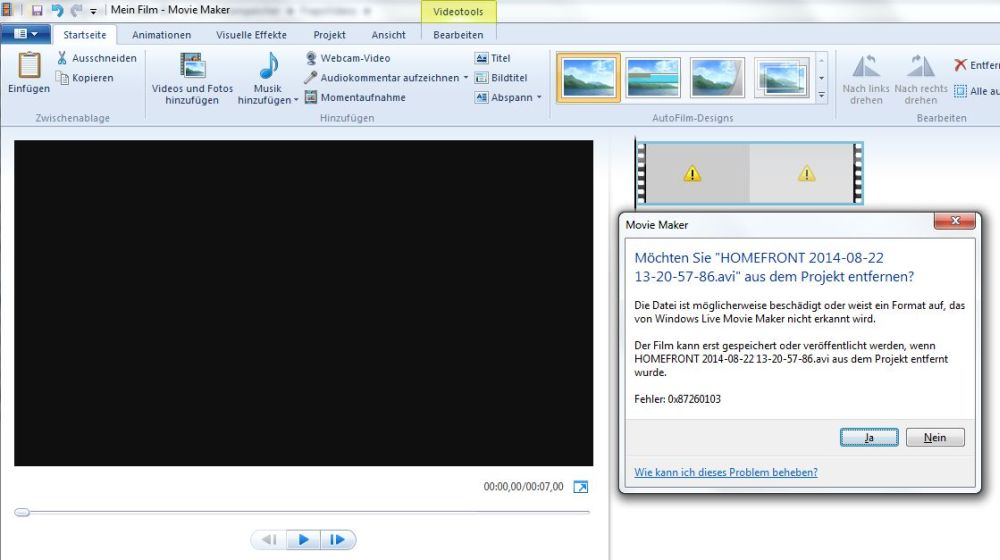Switch to Startseite tab

pyautogui.click(x=85, y=35)
